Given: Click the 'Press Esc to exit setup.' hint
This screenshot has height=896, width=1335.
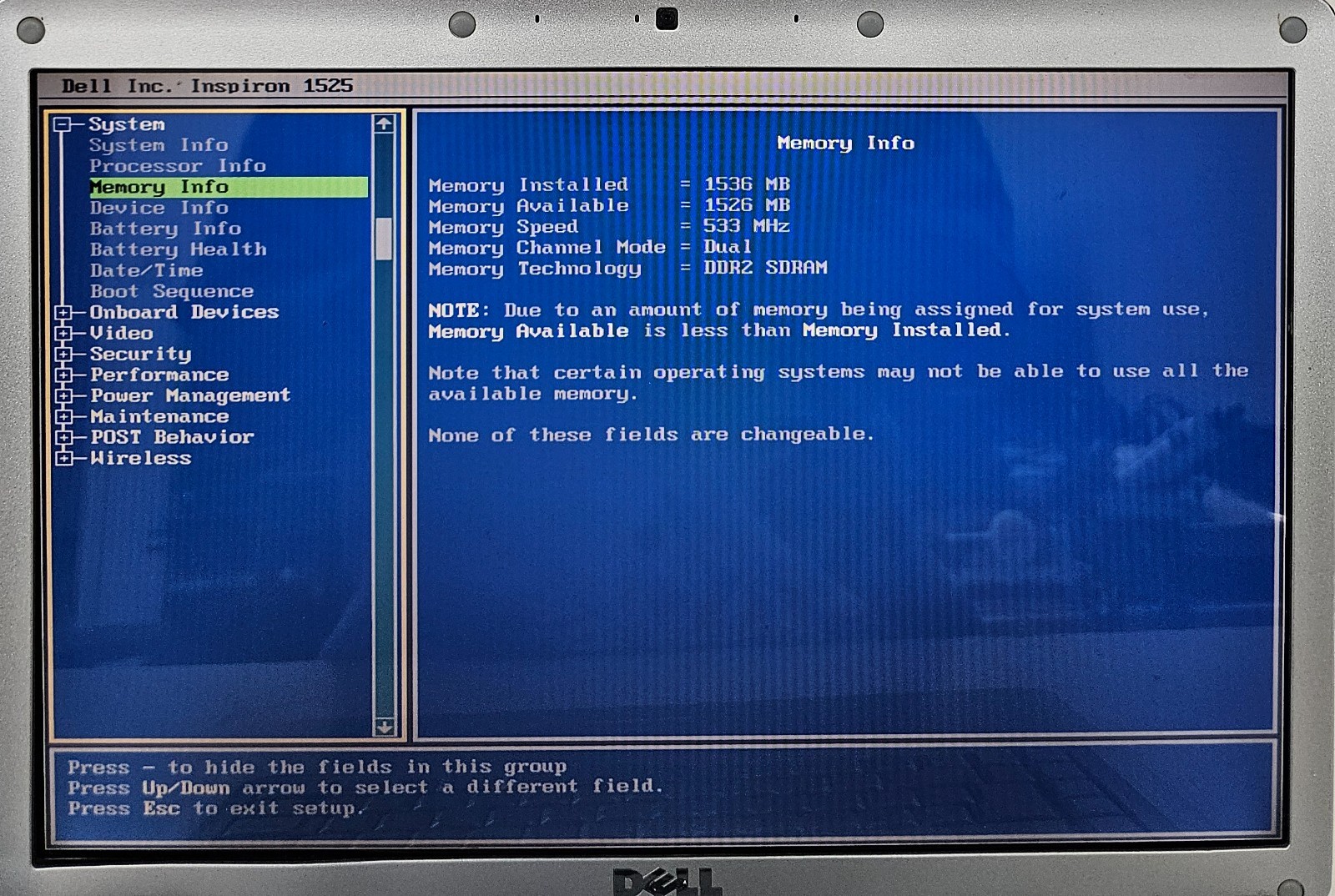Looking at the screenshot, I should (216, 808).
